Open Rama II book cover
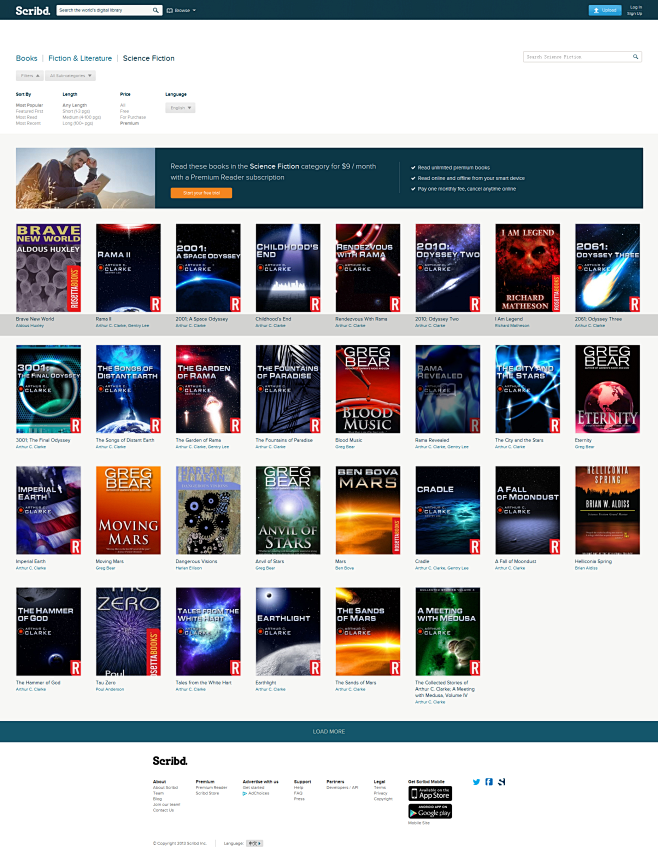 pyautogui.click(x=129, y=268)
